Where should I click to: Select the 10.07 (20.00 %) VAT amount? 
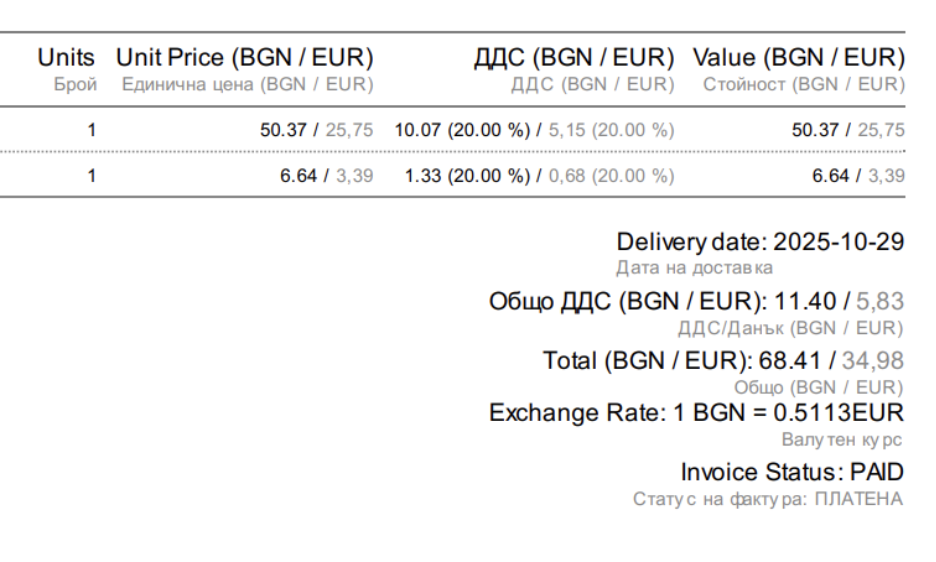pos(465,130)
